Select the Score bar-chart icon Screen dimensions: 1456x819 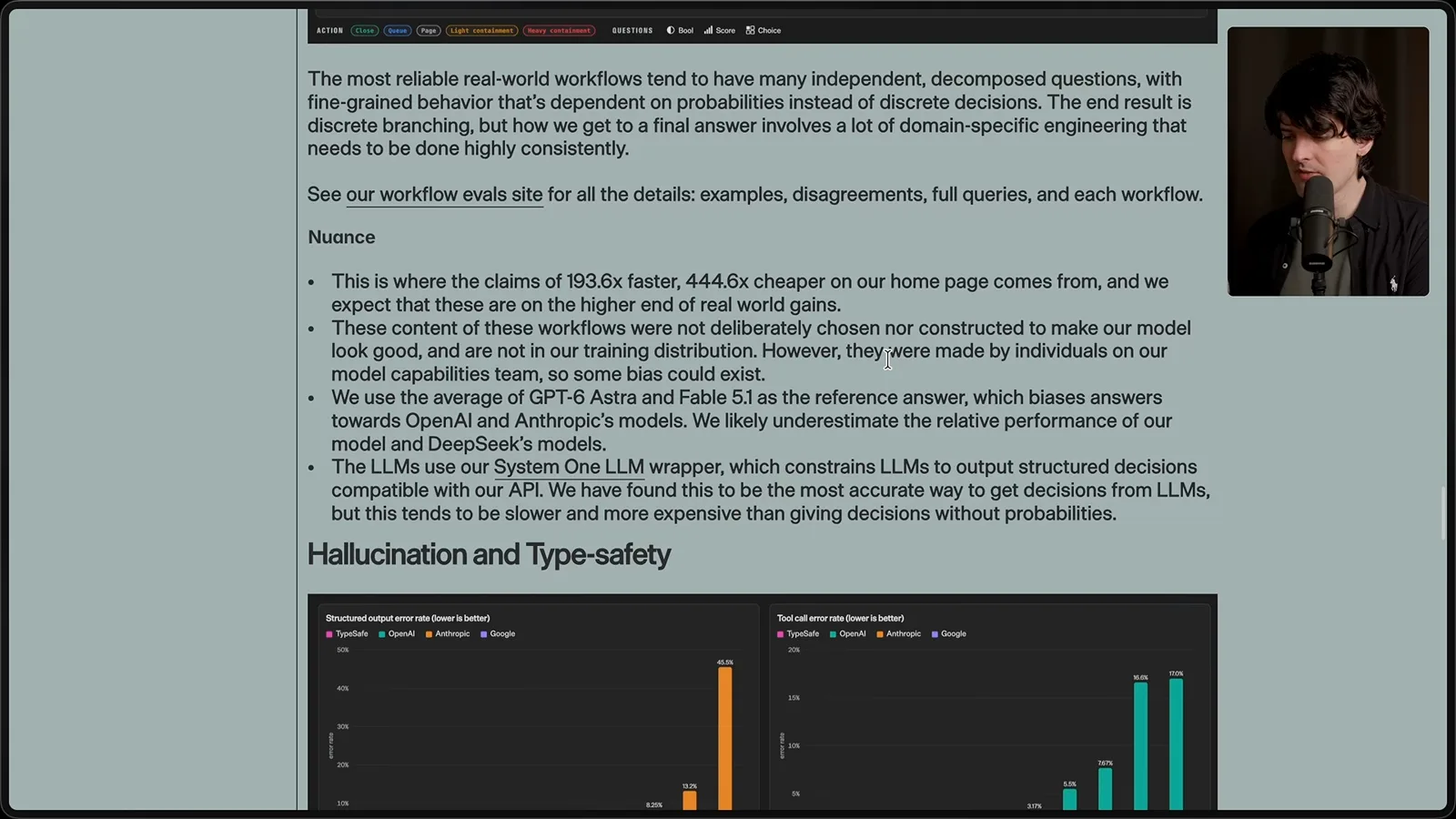pos(708,30)
